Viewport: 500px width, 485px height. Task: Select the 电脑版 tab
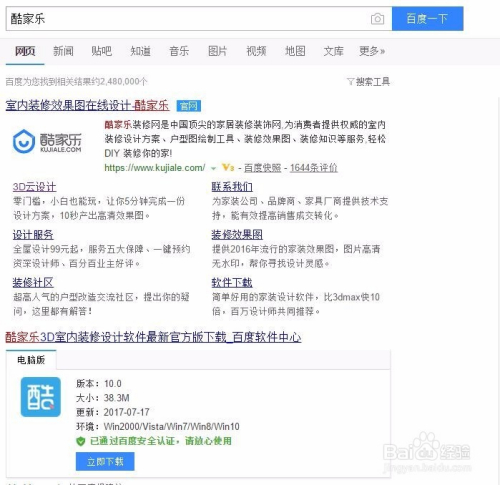coord(31,360)
